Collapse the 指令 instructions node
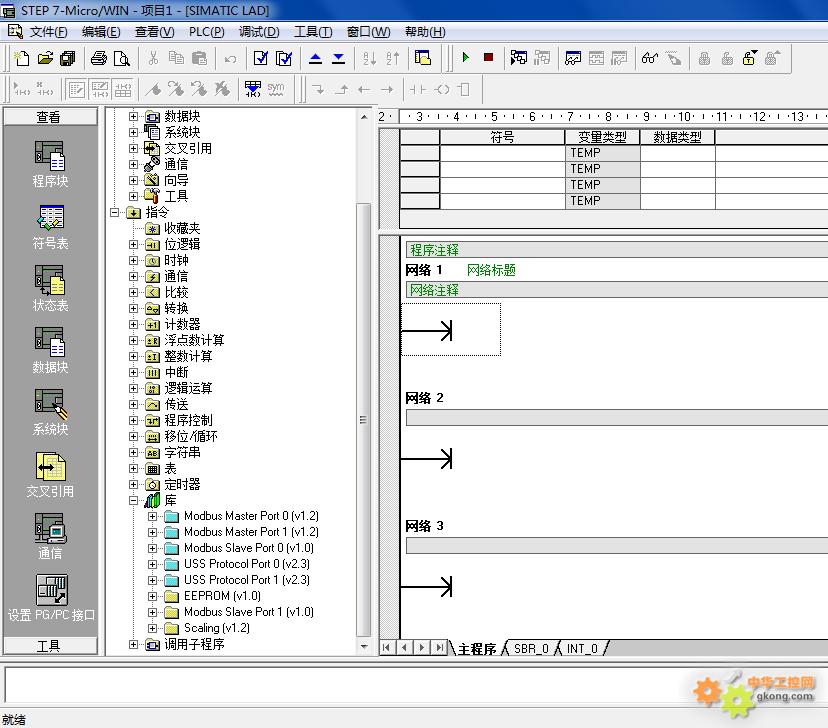This screenshot has height=728, width=828. [115, 212]
